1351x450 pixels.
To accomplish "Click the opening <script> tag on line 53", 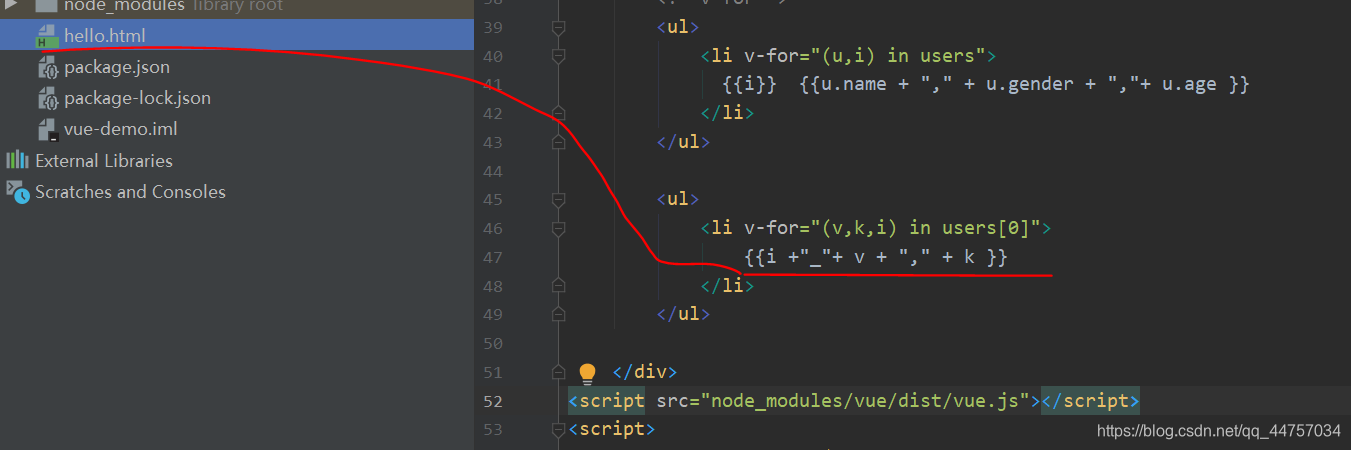I will click(x=612, y=430).
